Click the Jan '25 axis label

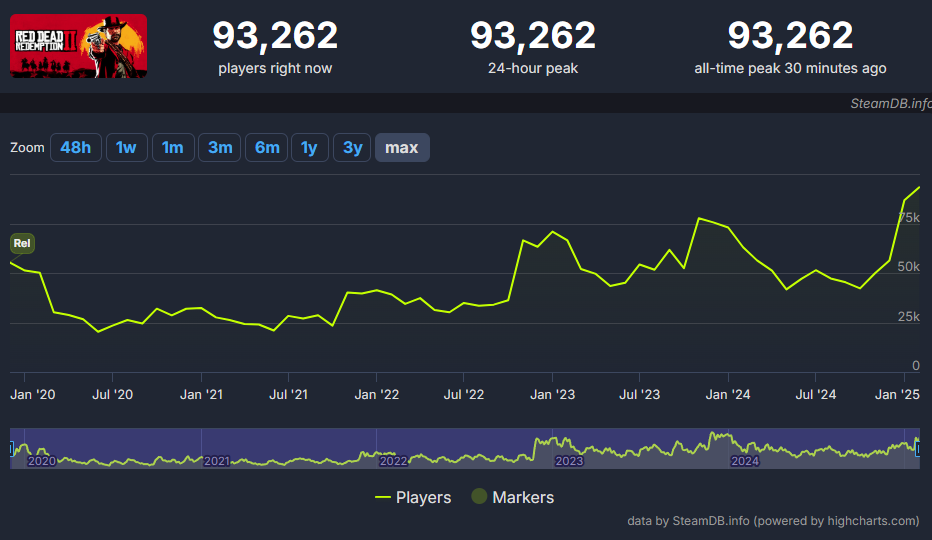tap(897, 395)
